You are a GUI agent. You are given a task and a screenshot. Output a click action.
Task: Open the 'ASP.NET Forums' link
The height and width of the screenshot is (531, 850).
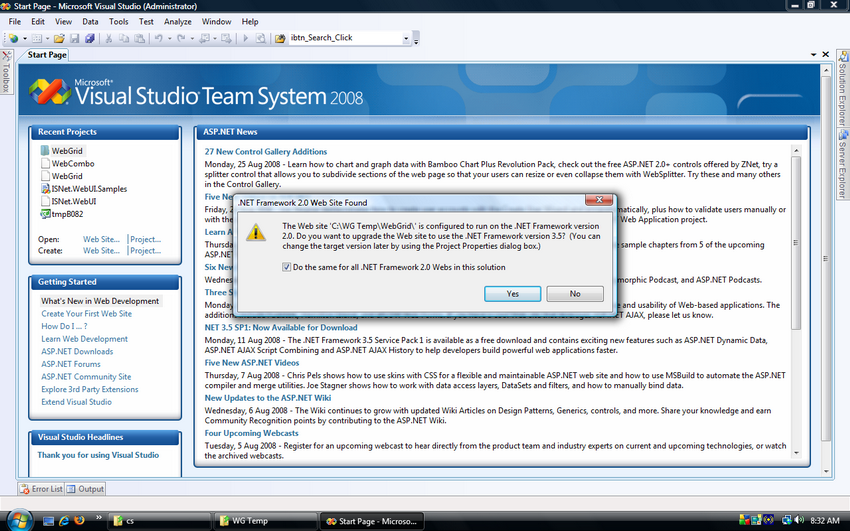pos(71,364)
